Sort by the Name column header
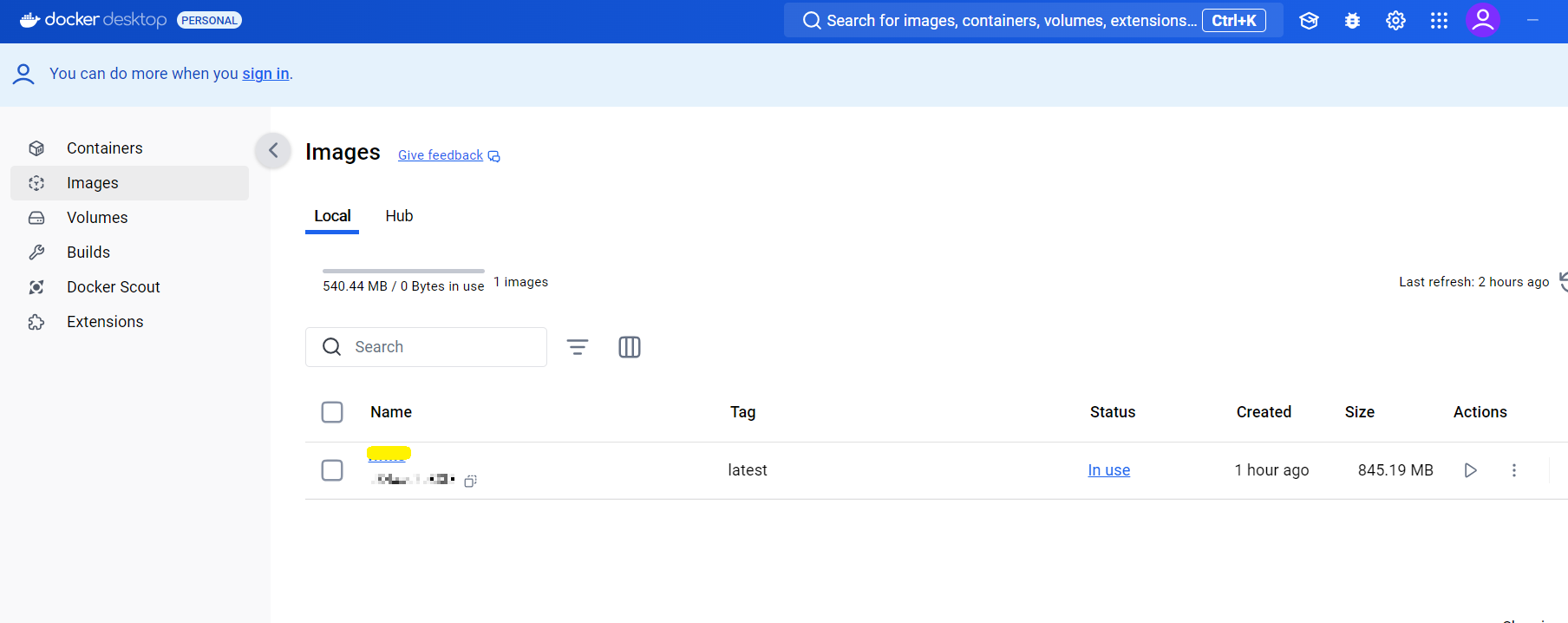The width and height of the screenshot is (1568, 623). (391, 412)
